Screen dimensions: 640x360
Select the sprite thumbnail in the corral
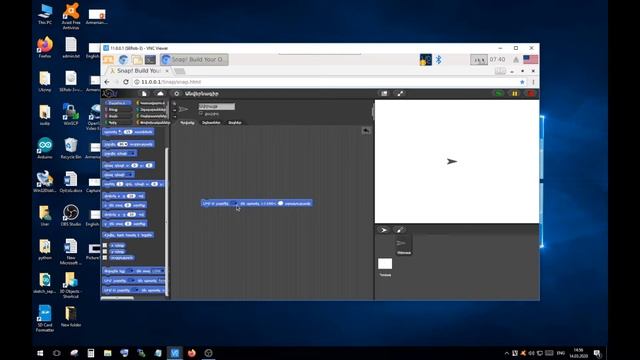pos(403,245)
